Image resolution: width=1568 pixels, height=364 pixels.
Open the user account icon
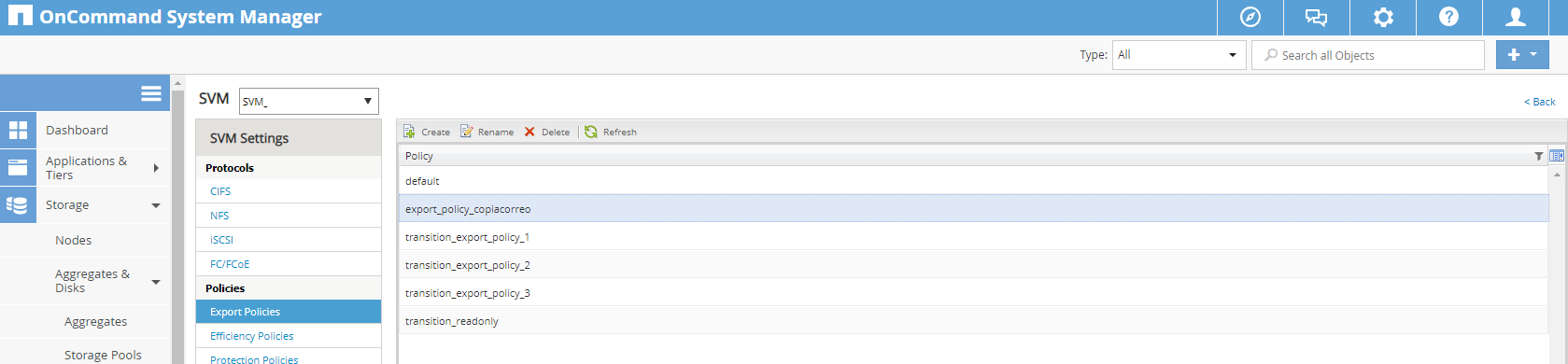point(1516,17)
